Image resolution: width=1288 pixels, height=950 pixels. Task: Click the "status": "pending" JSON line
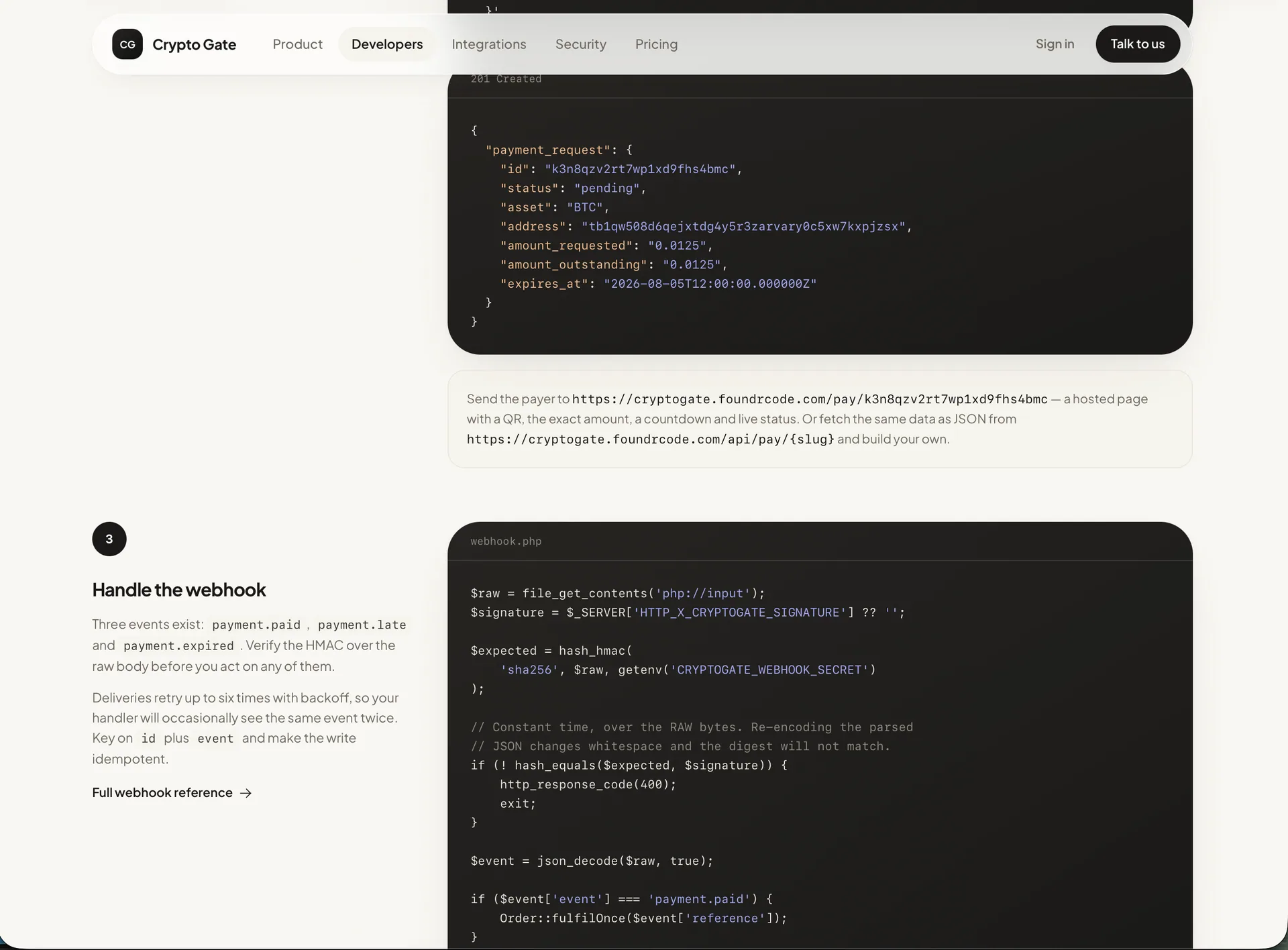[x=573, y=189]
